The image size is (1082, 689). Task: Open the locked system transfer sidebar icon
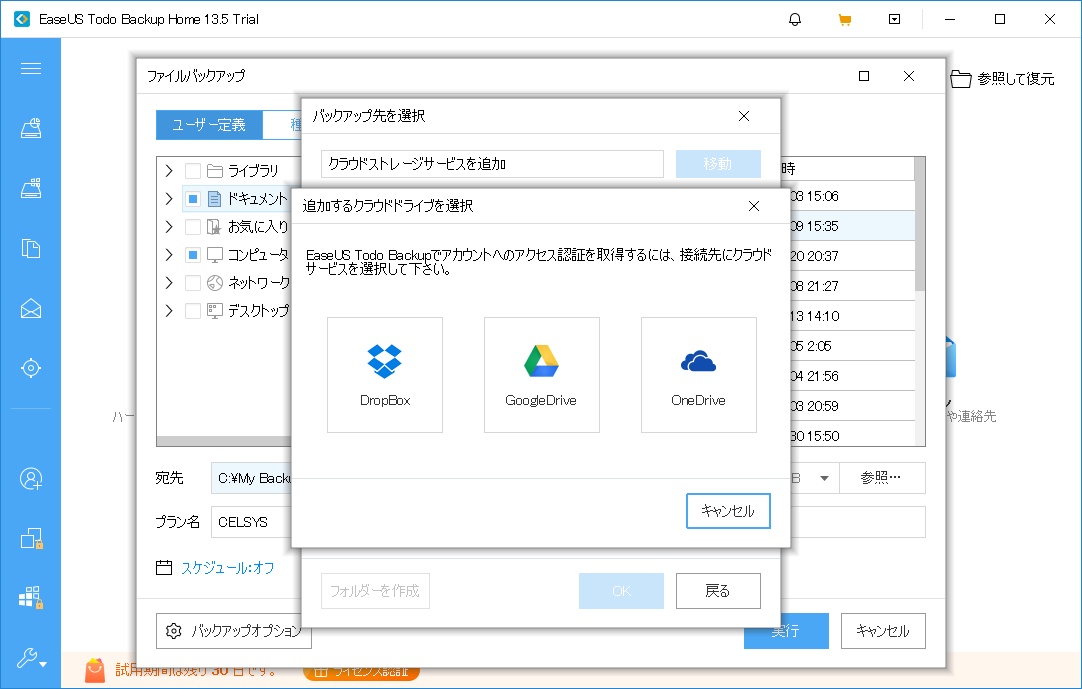point(31,598)
